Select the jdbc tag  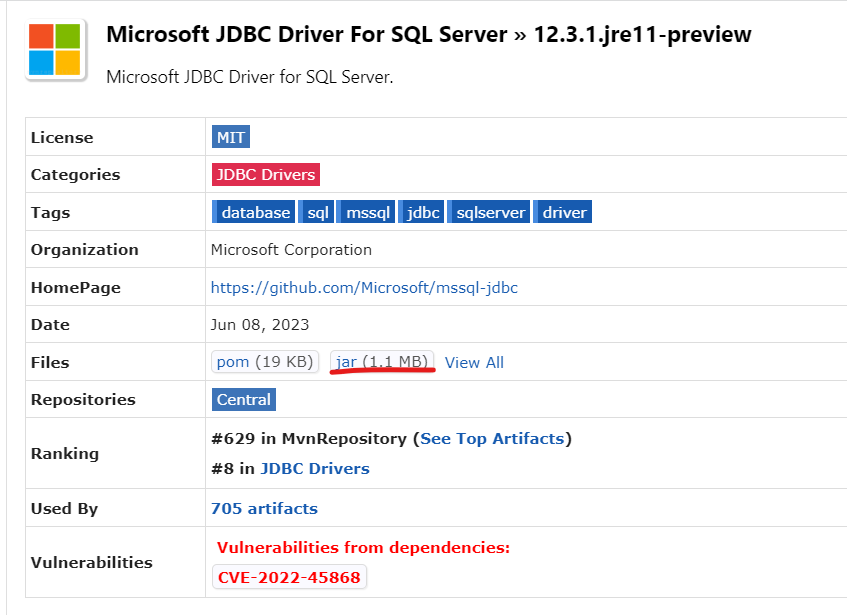[x=421, y=211]
